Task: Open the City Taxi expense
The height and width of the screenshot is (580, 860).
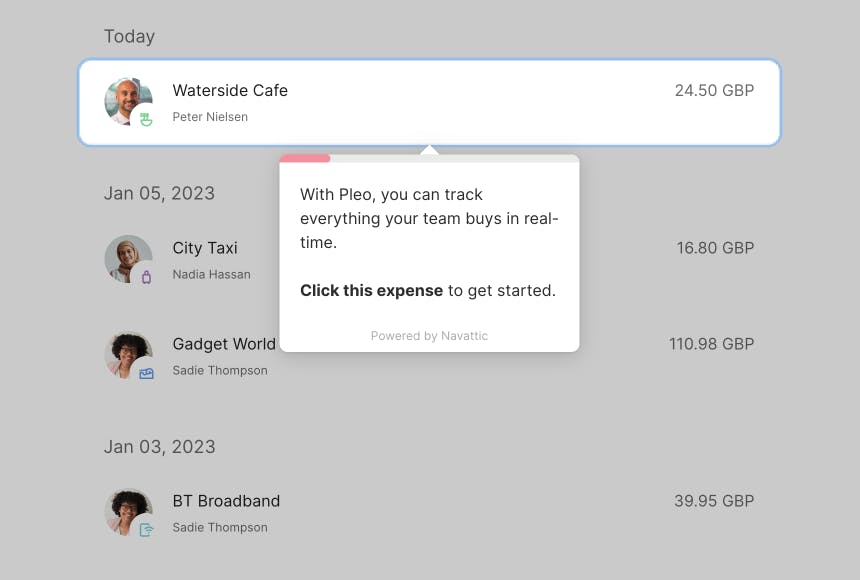Action: click(205, 248)
